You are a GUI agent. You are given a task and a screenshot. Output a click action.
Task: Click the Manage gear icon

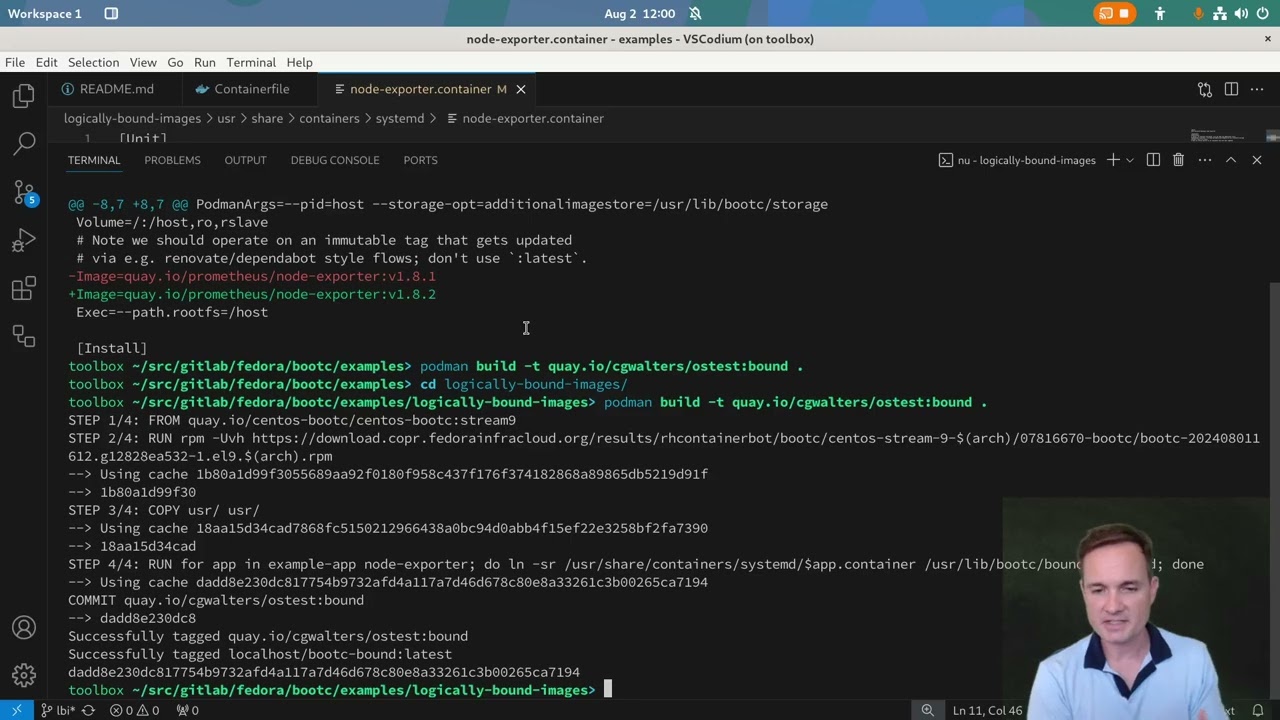(x=24, y=675)
